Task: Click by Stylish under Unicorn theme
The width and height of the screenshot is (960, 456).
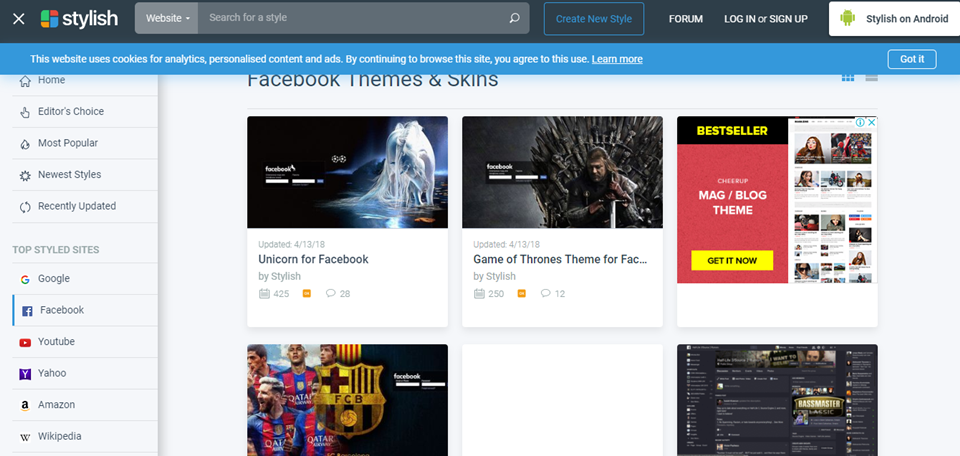Action: coord(279,277)
